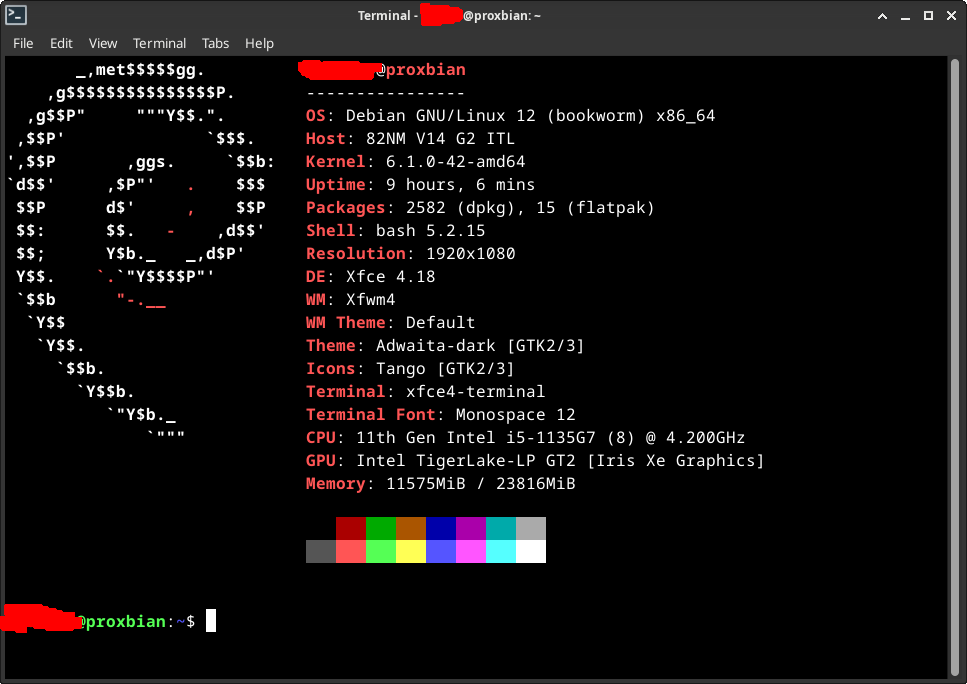Click the Icons value 'Tango [GTK2/3]'

(445, 369)
